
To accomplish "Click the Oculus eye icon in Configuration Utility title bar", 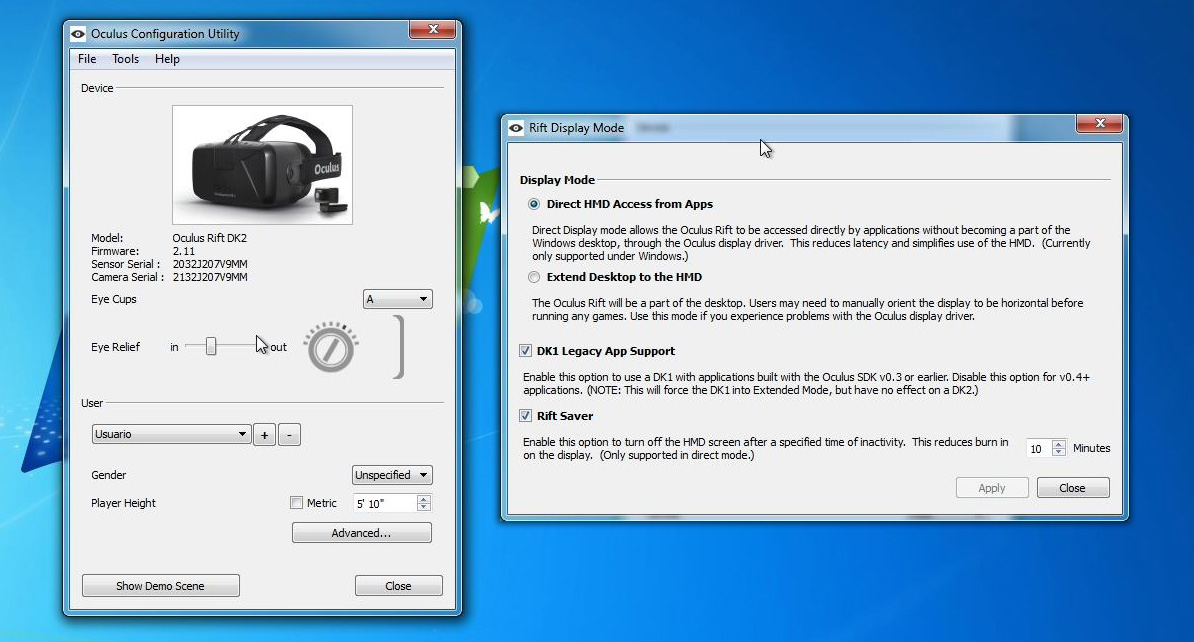I will pyautogui.click(x=78, y=34).
